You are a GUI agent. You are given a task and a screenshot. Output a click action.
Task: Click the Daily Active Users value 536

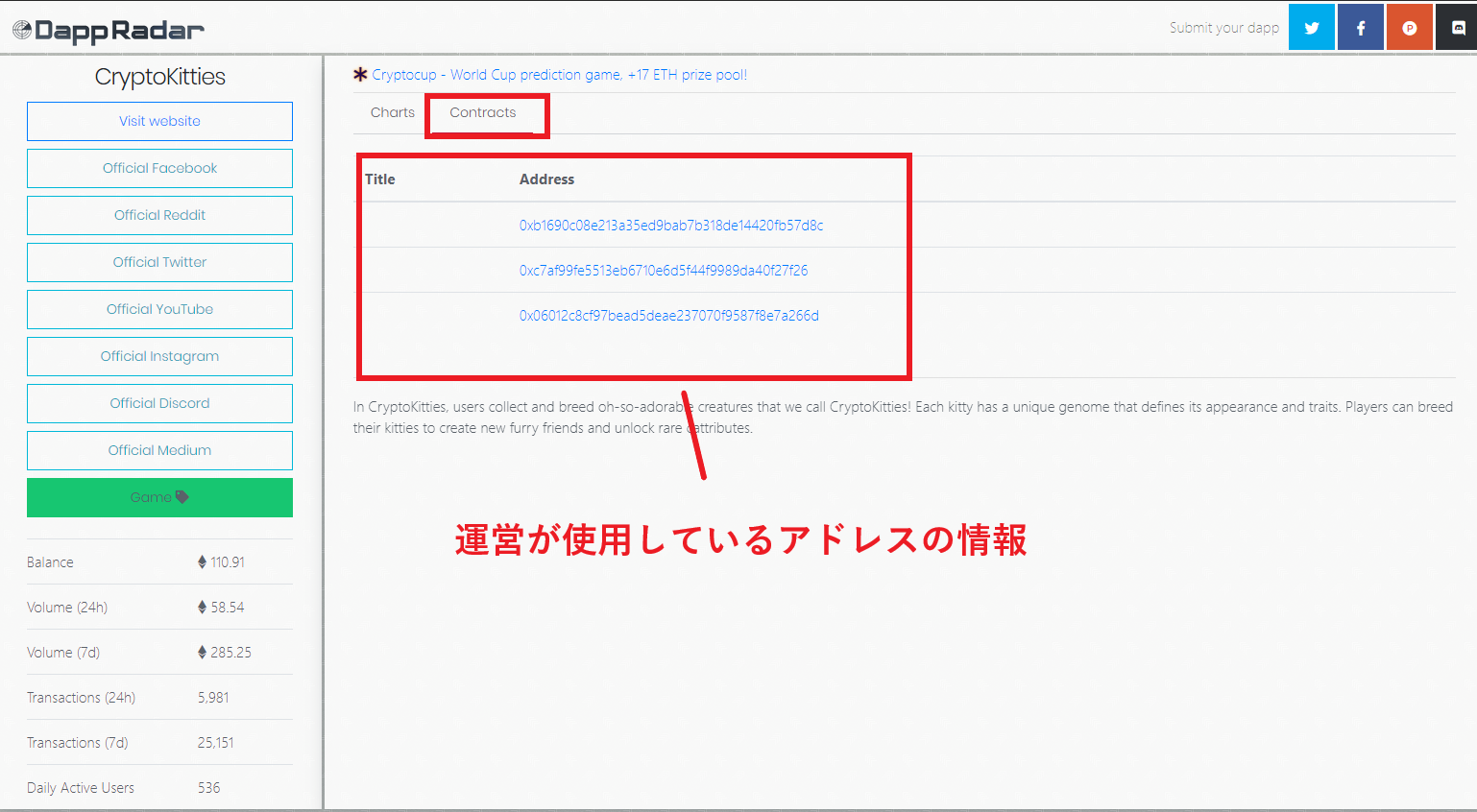click(209, 788)
